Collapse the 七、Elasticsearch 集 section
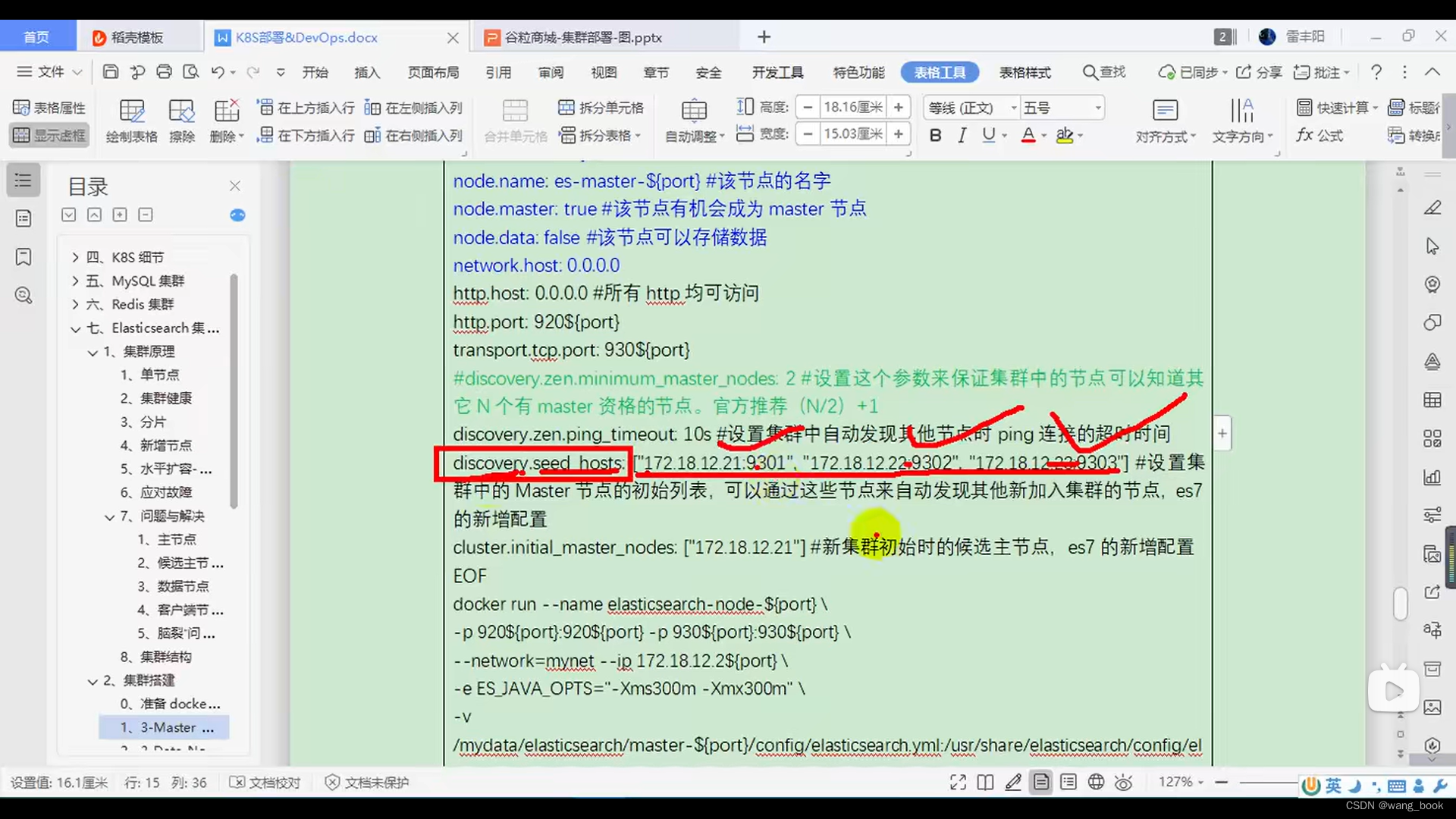1456x819 pixels. [74, 328]
